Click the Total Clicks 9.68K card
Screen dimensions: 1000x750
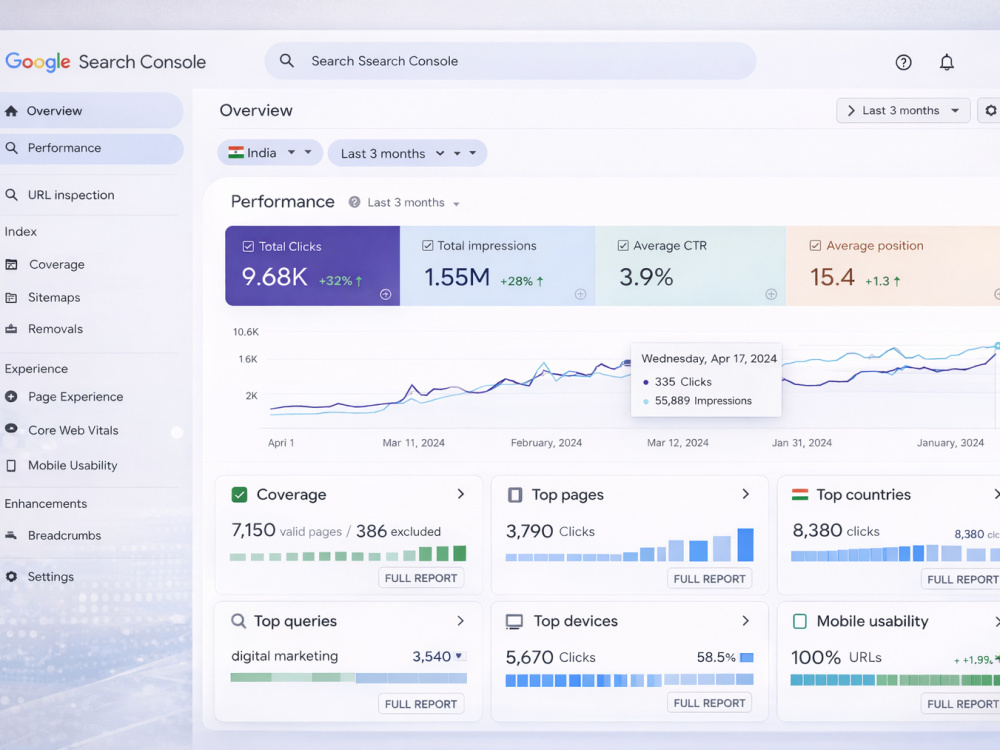point(312,265)
